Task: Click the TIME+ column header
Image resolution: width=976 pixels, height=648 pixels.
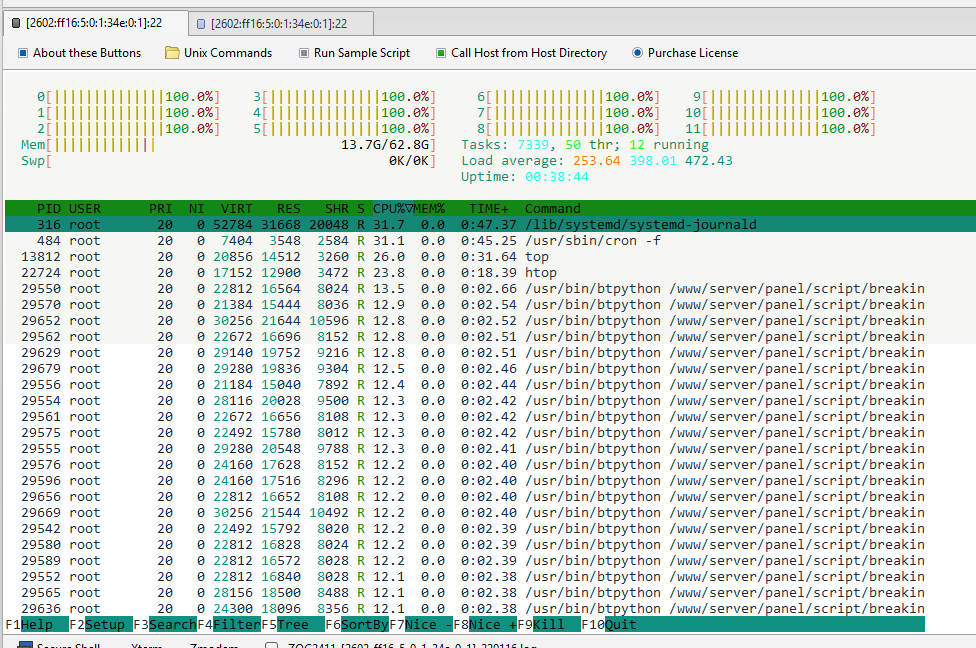Action: coord(488,208)
